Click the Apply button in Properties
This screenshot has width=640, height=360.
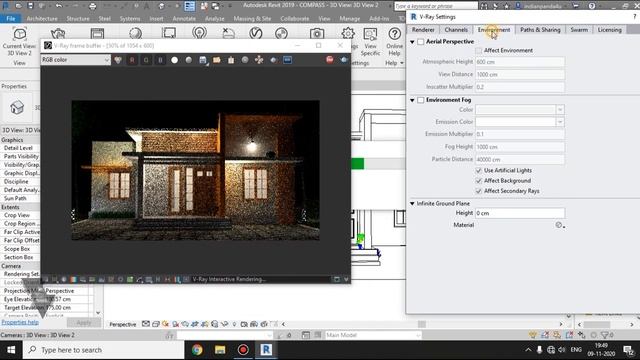[84, 322]
